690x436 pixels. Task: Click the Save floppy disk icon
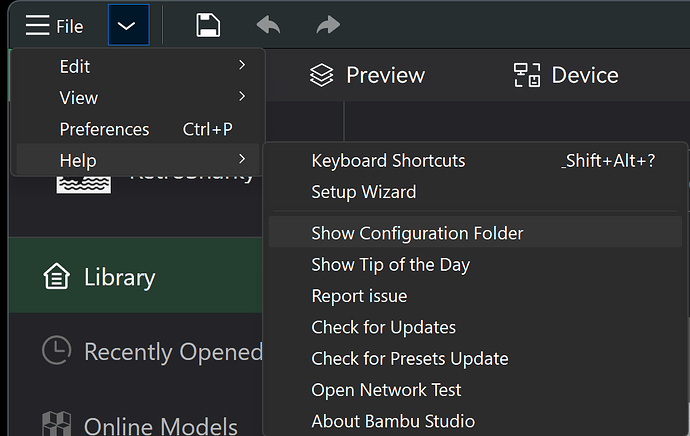[x=208, y=25]
